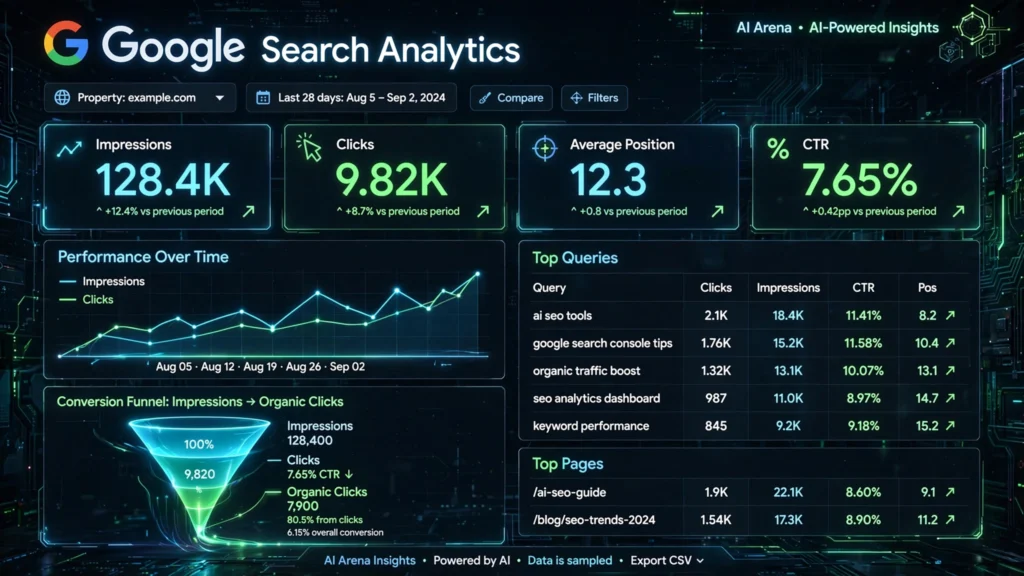Screen dimensions: 1024x576
Task: Click the globe icon beside Property
Action: tap(62, 98)
